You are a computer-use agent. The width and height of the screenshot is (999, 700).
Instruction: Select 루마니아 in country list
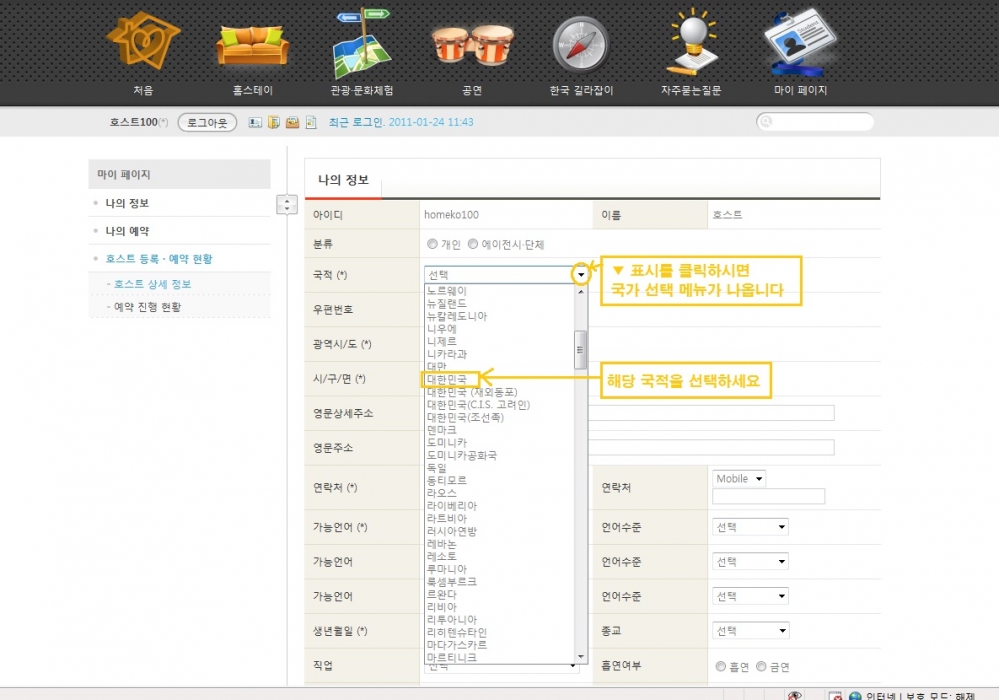point(447,569)
